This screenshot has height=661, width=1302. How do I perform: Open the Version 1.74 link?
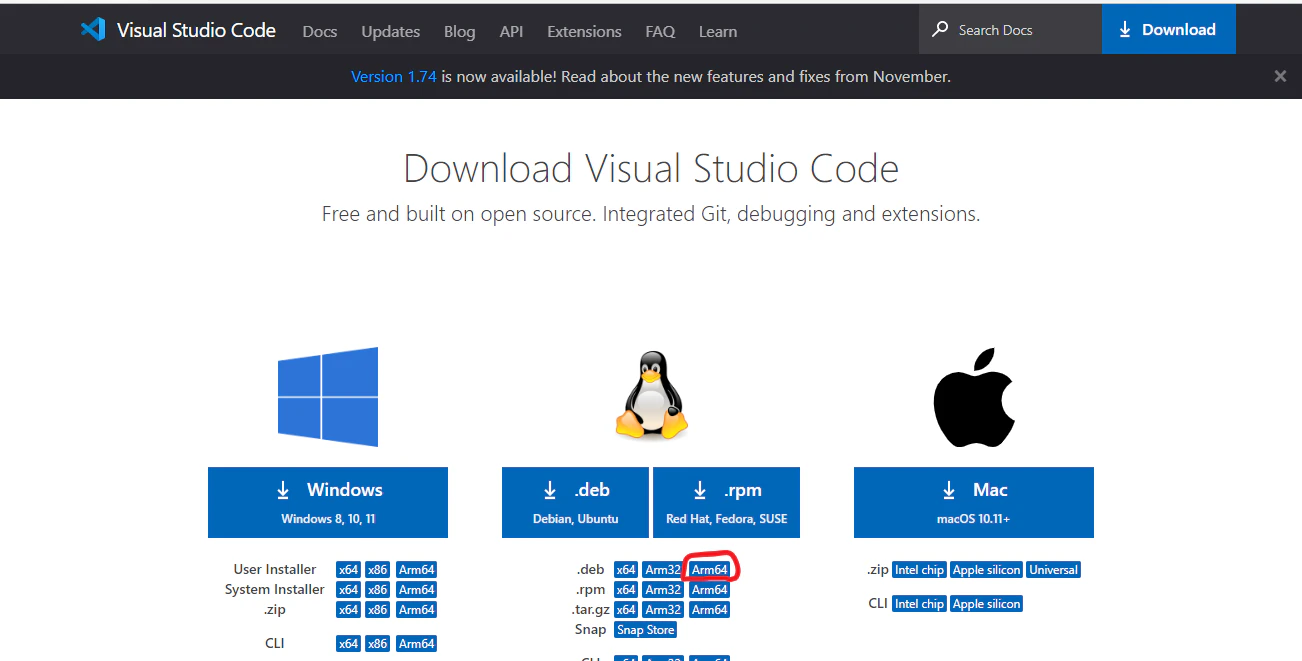tap(394, 76)
